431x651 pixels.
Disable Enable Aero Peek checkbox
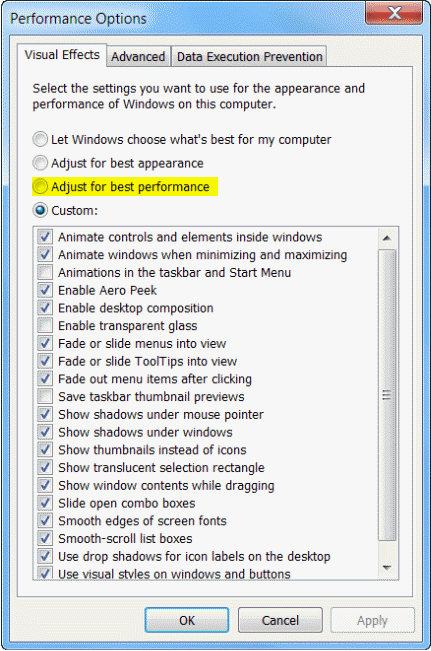[45, 290]
